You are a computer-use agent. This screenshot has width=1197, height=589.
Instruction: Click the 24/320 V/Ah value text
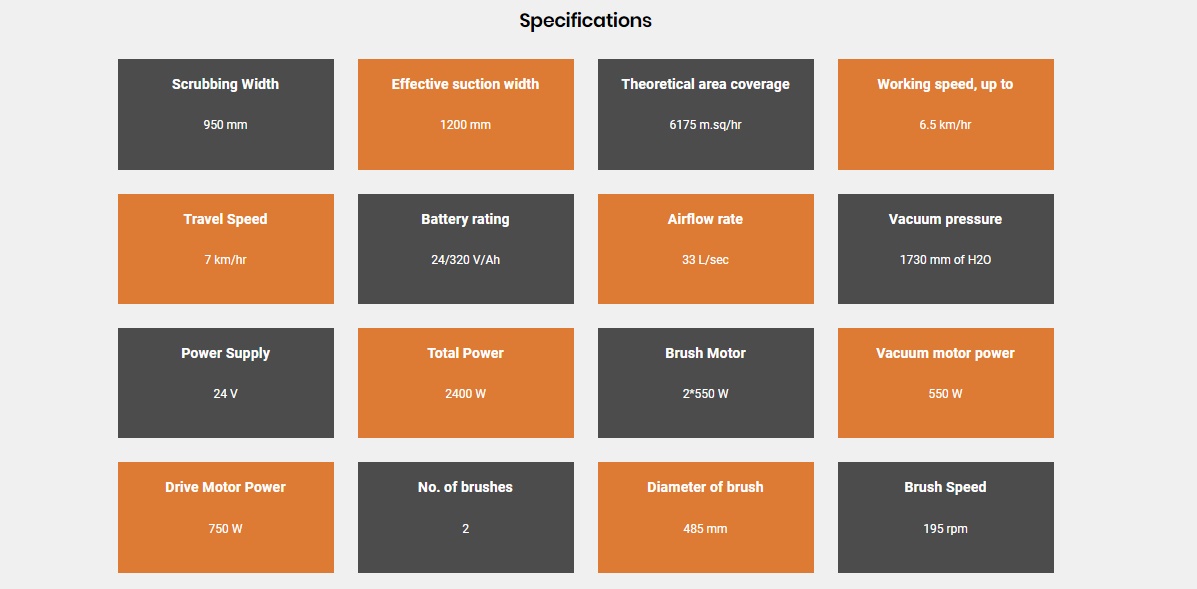(465, 260)
